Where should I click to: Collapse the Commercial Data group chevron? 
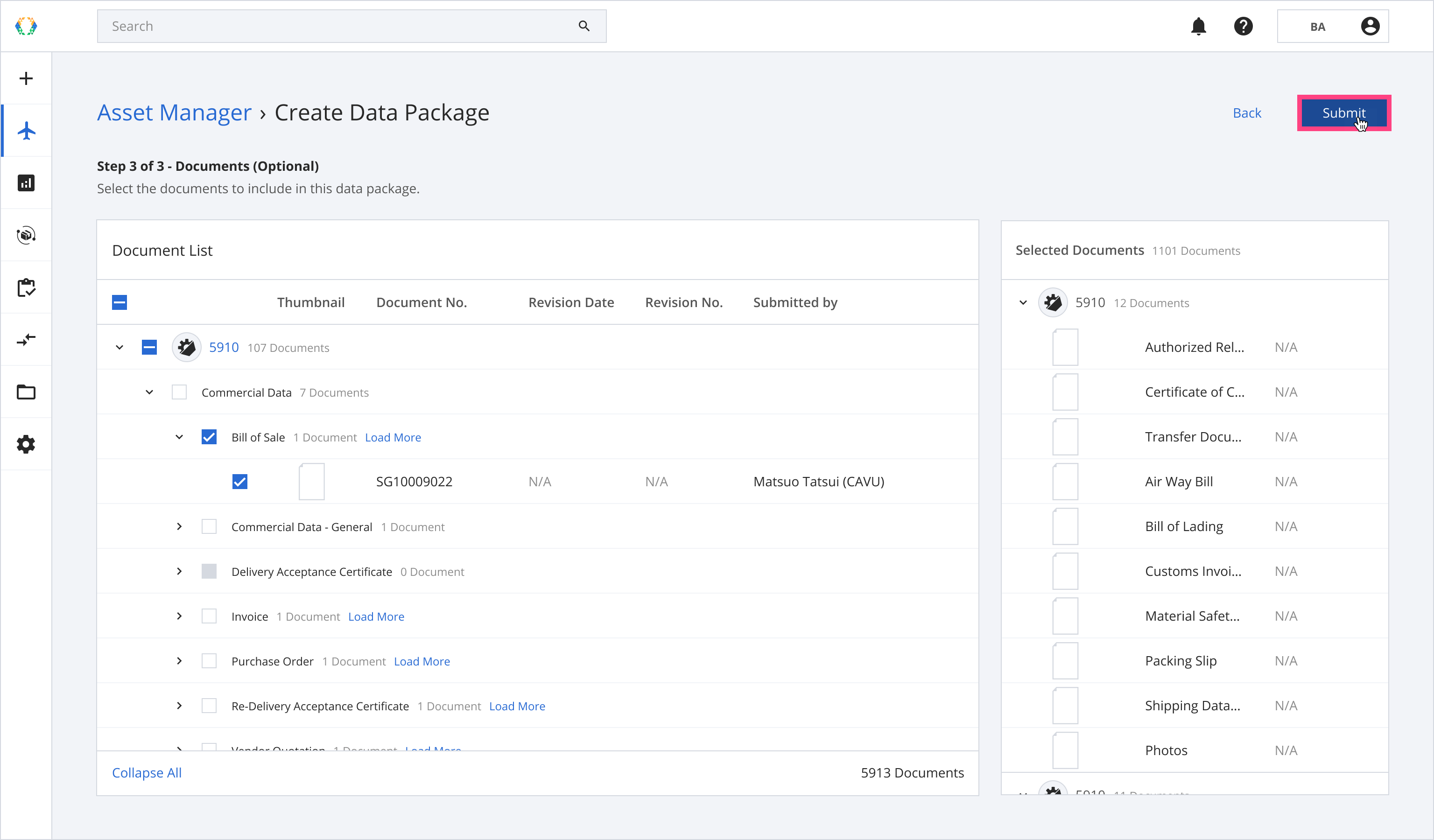[x=149, y=392]
